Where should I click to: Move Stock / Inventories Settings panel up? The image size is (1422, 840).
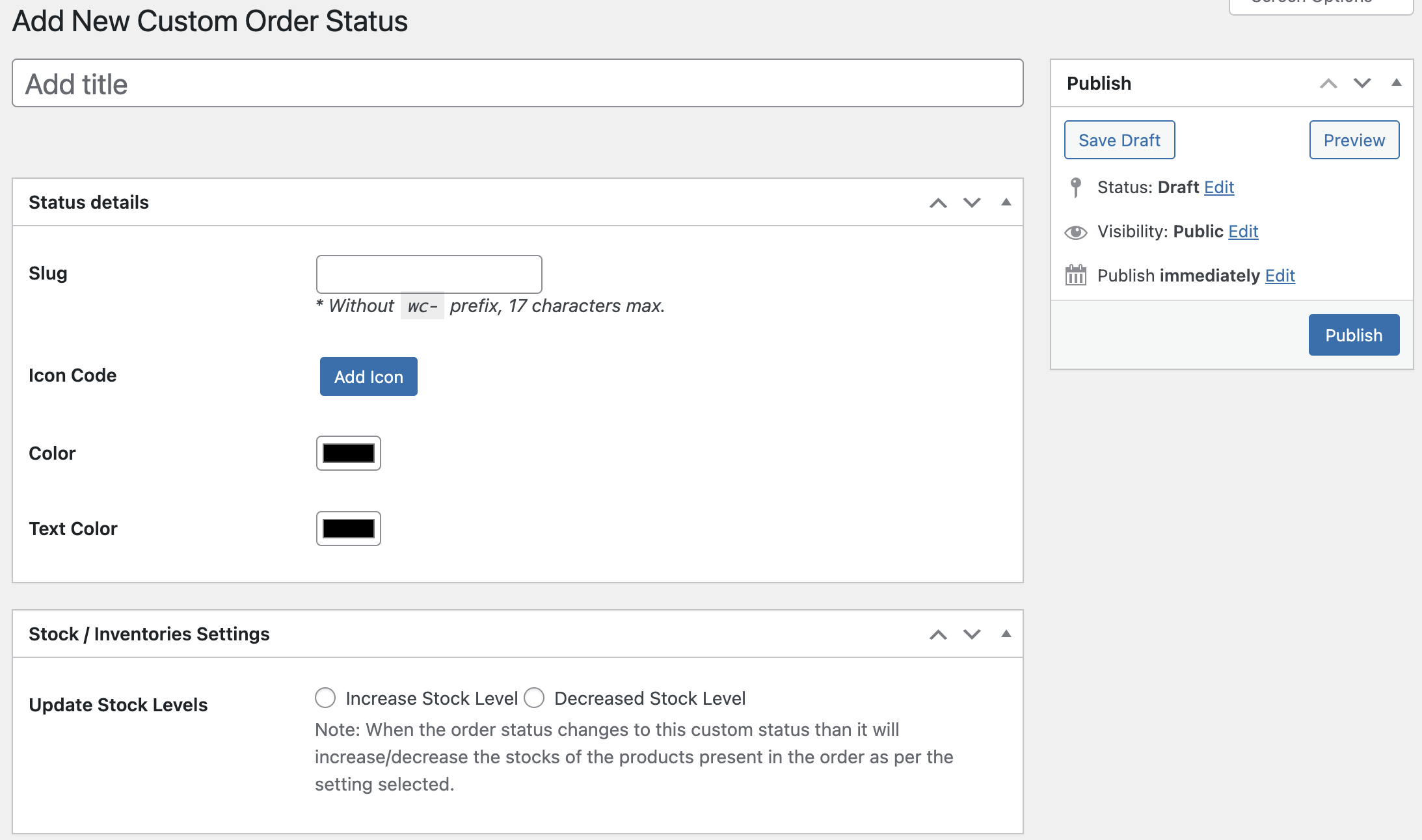point(938,635)
